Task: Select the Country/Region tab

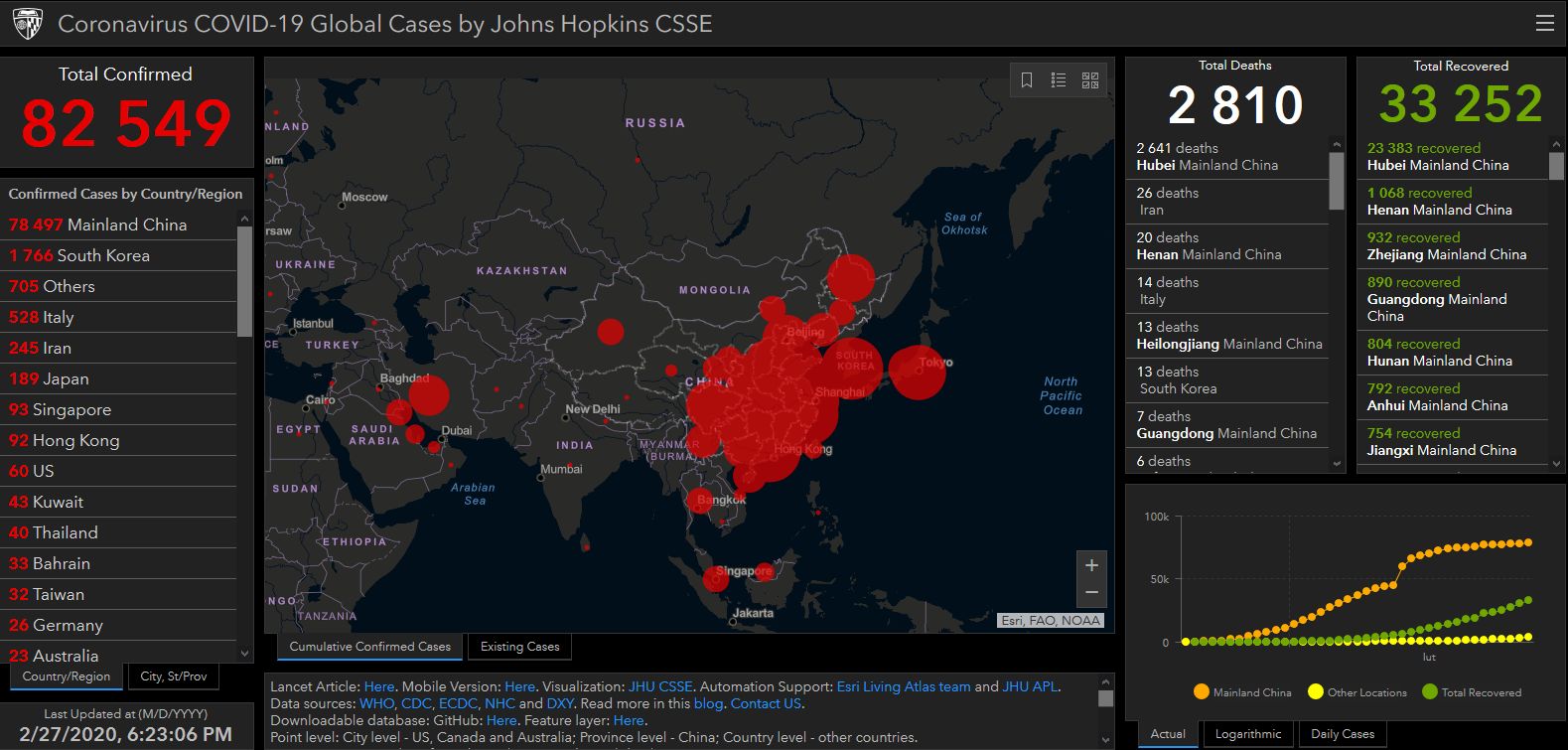Action: pos(67,676)
